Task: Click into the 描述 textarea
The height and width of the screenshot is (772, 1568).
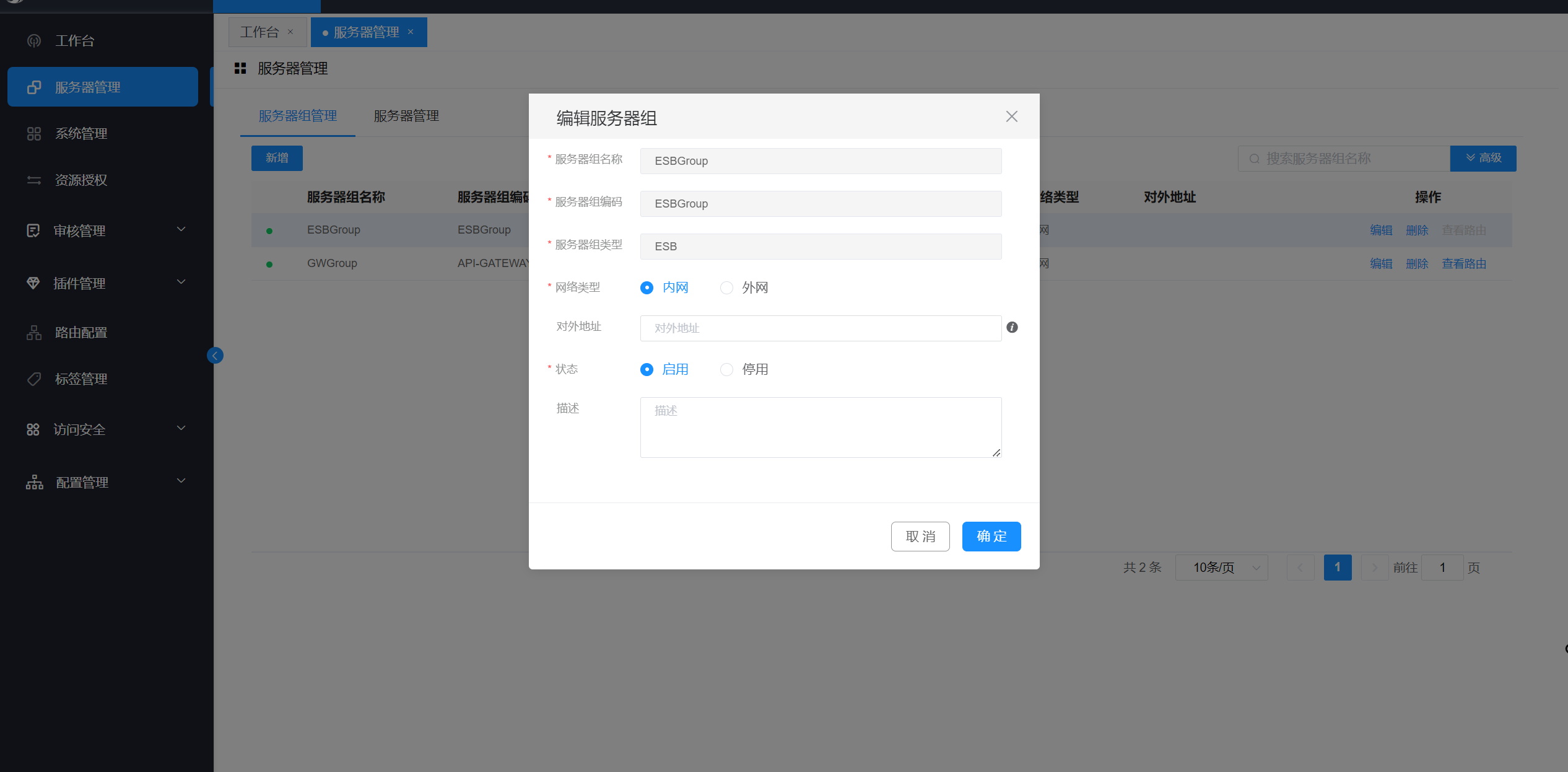Action: pyautogui.click(x=820, y=428)
